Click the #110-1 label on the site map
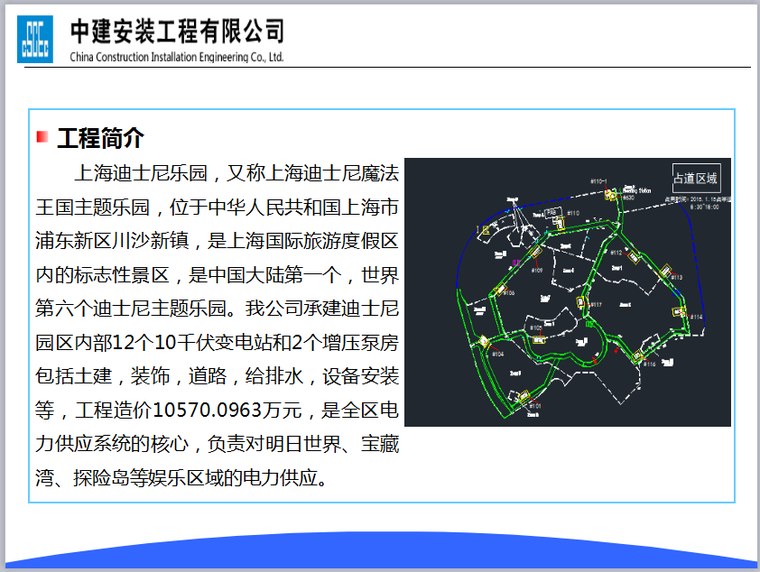The height and width of the screenshot is (572, 760). (599, 181)
